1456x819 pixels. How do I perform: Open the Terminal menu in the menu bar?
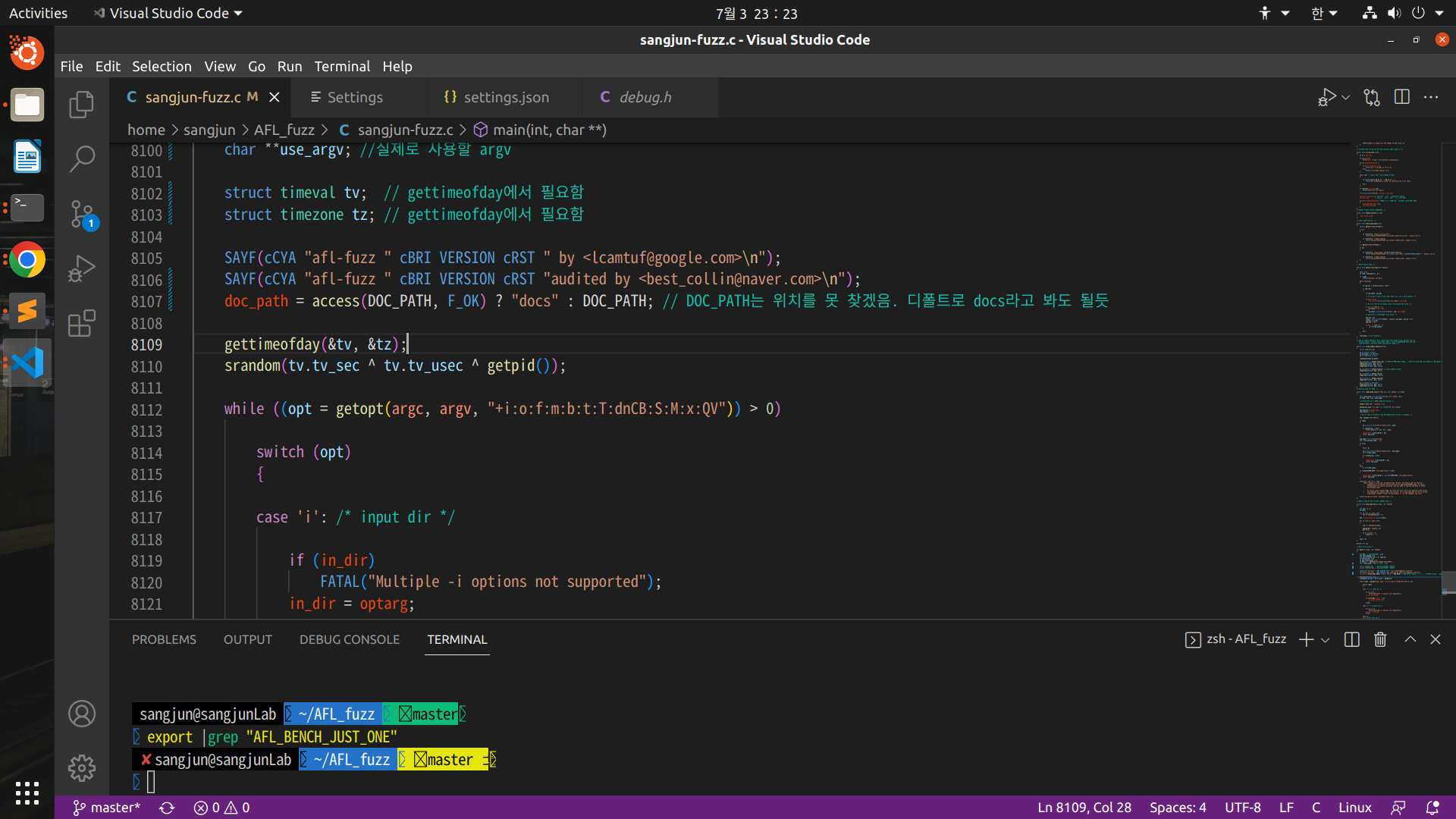click(x=342, y=66)
